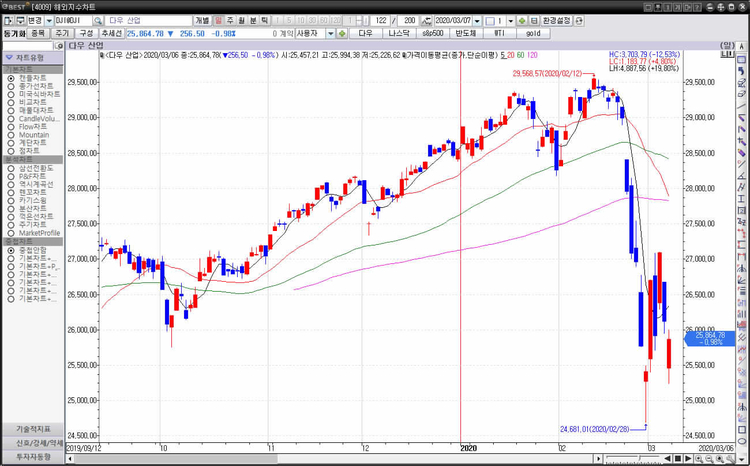
Task: Select Mountain chart type
Action: tap(33, 135)
